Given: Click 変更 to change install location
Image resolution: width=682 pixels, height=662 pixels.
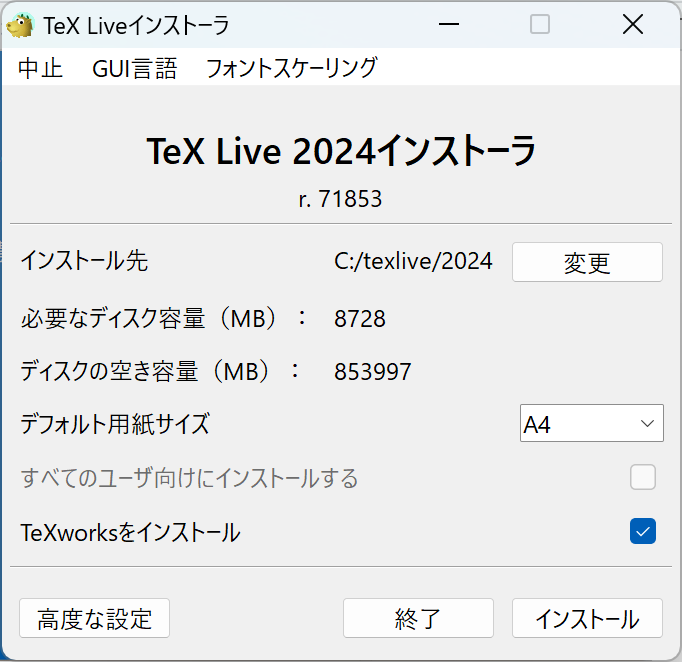Looking at the screenshot, I should (x=587, y=263).
